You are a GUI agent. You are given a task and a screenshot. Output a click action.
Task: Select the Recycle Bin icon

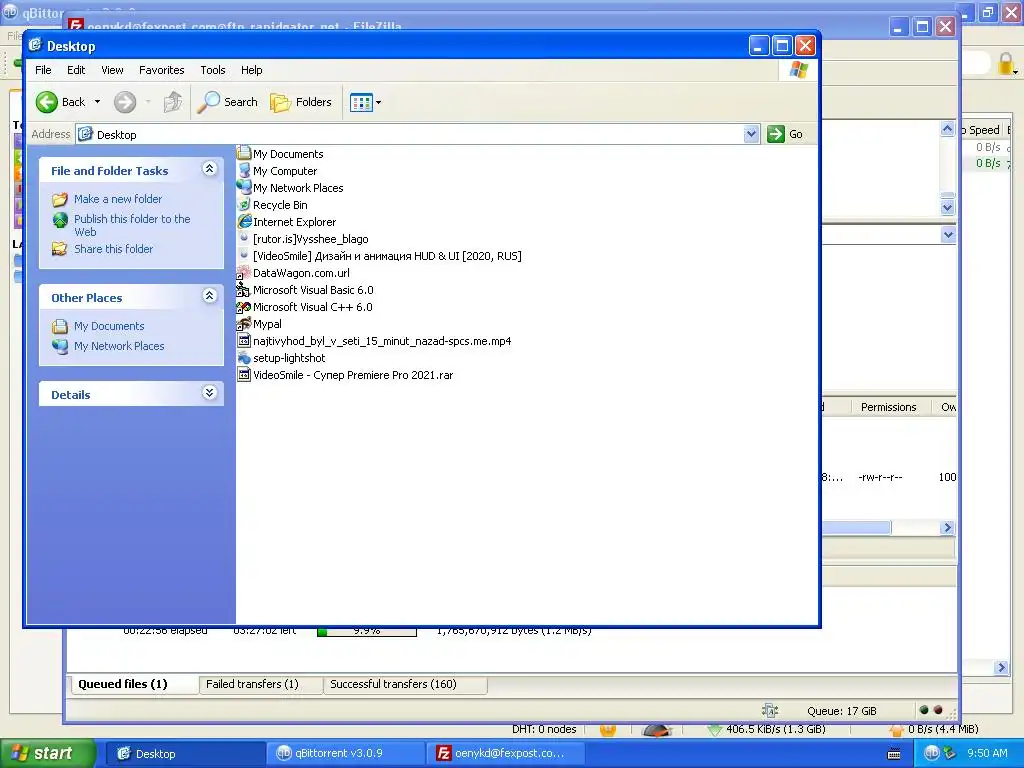point(244,204)
